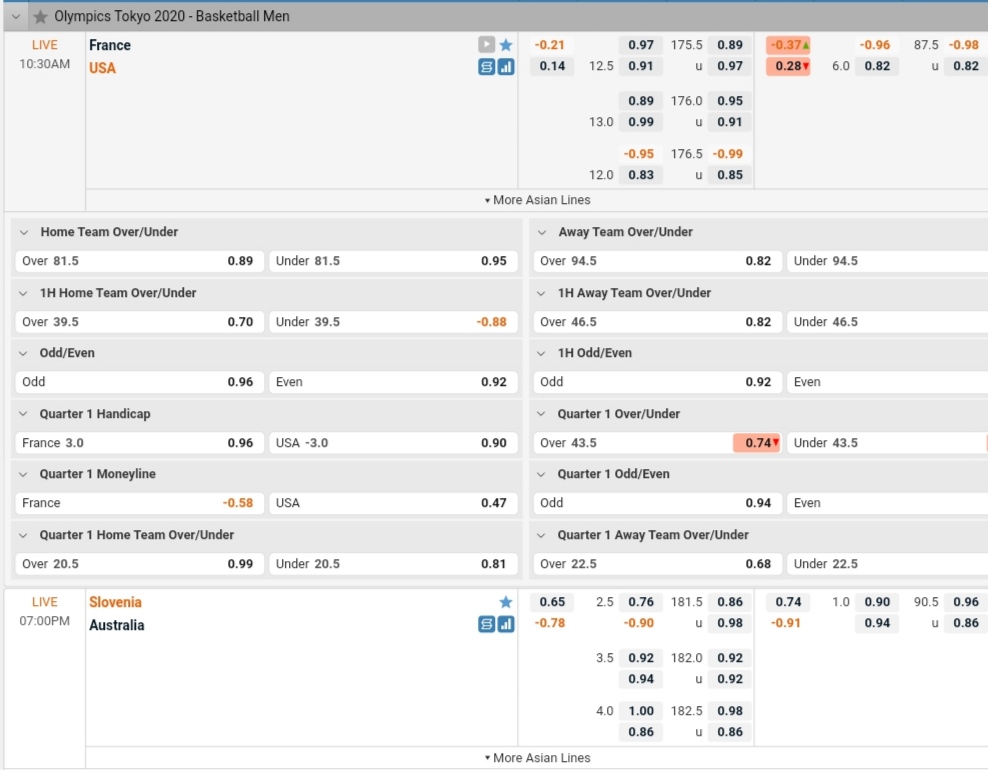Collapse the 1H Odd/Even market
Screen dimensions: 988x770
pyautogui.click(x=541, y=353)
